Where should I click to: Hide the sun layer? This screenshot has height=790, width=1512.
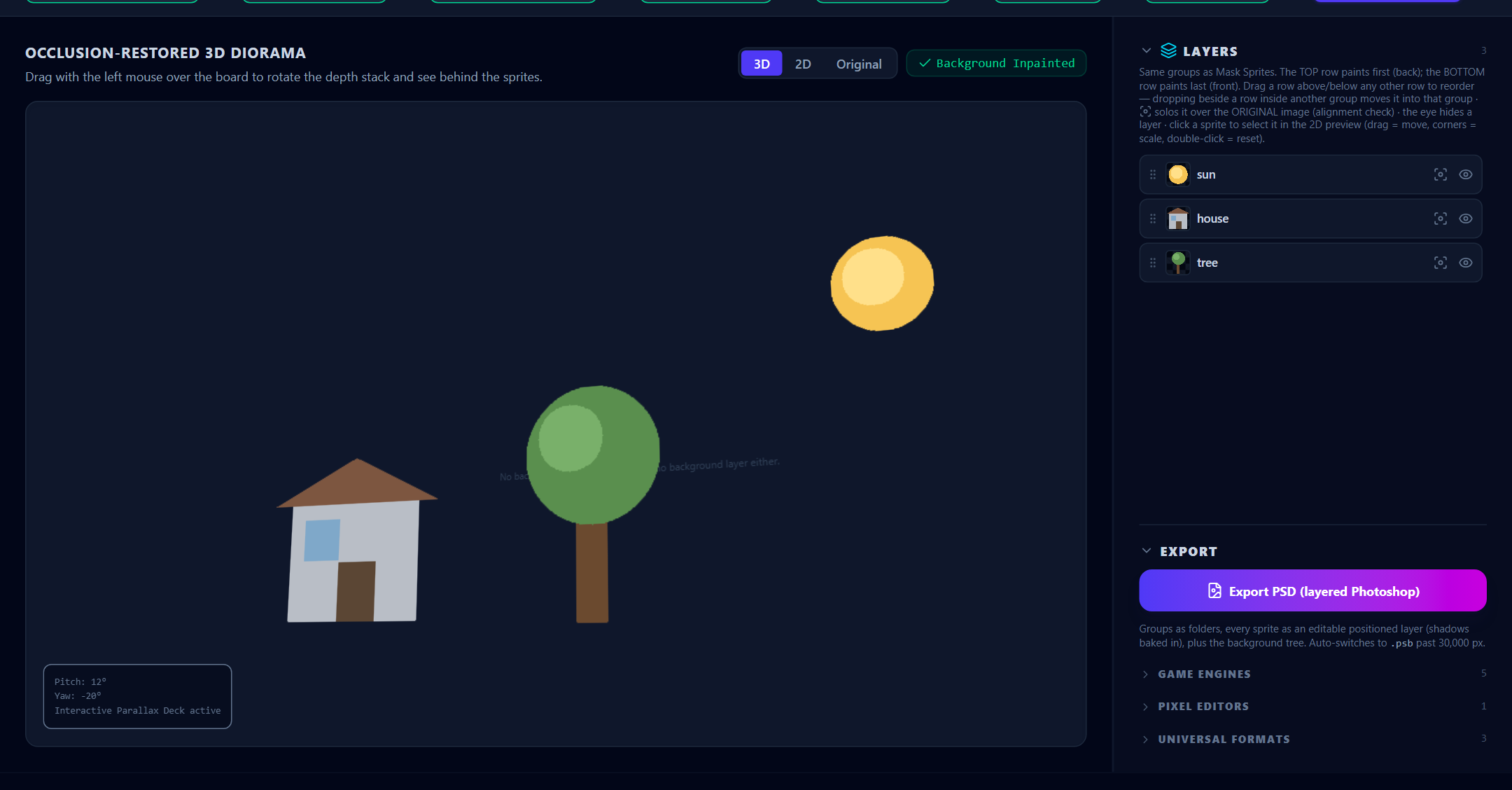point(1466,174)
